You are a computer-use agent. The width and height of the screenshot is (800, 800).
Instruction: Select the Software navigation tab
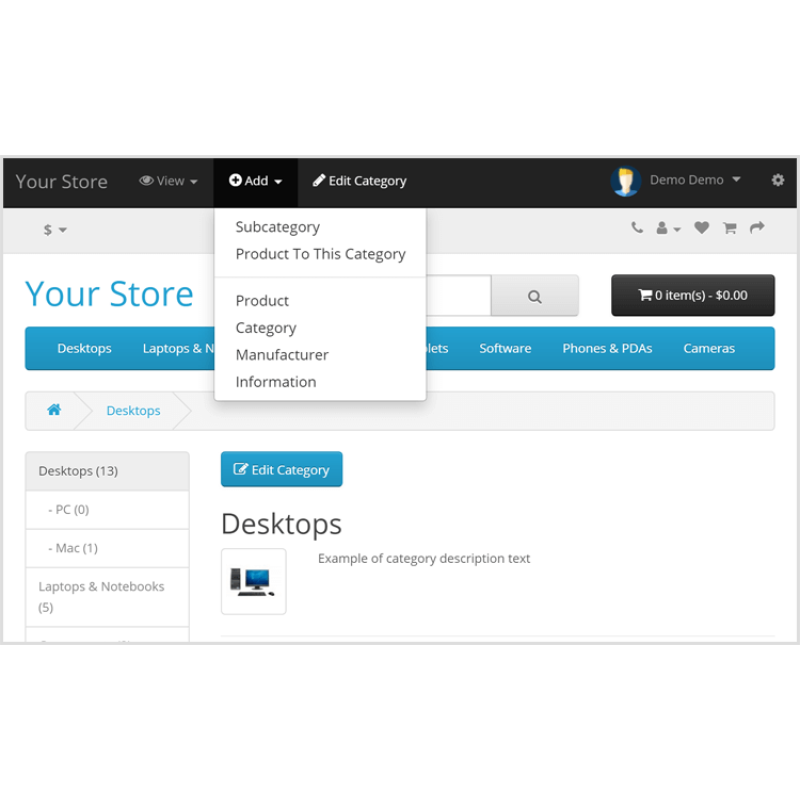tap(505, 348)
